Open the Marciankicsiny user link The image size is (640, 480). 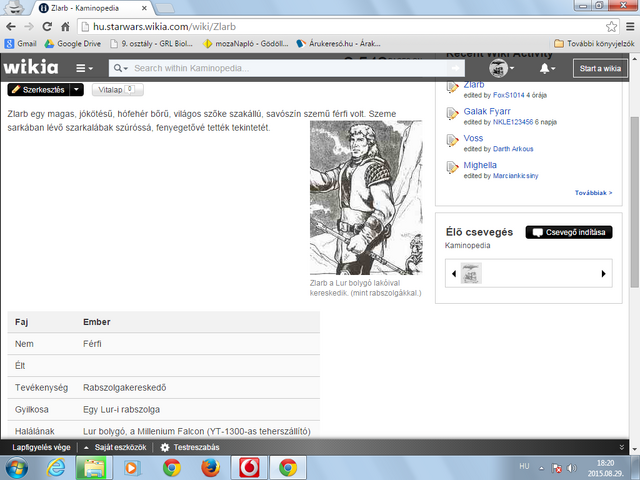pyautogui.click(x=516, y=176)
